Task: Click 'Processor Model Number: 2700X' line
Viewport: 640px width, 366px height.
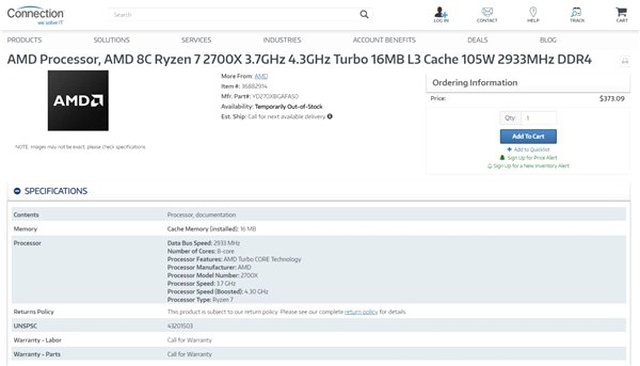Action: pos(213,275)
